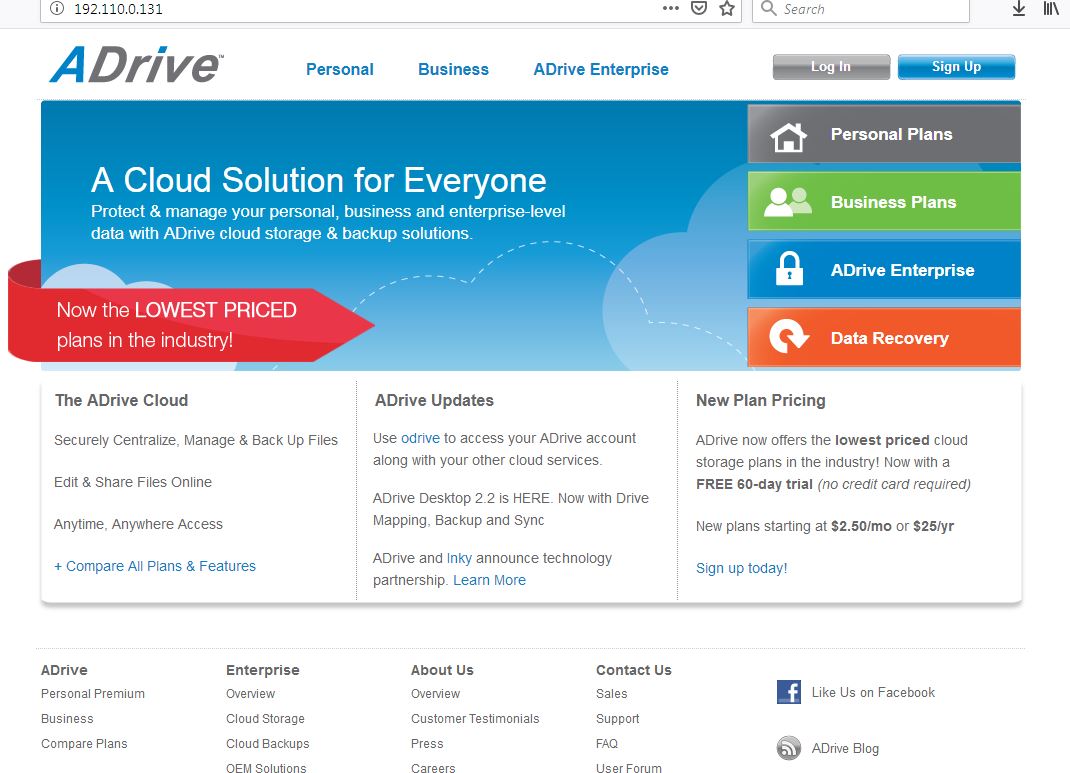Follow the odrive link in ADrive Updates
Image resolution: width=1070 pixels, height=773 pixels.
(x=420, y=438)
